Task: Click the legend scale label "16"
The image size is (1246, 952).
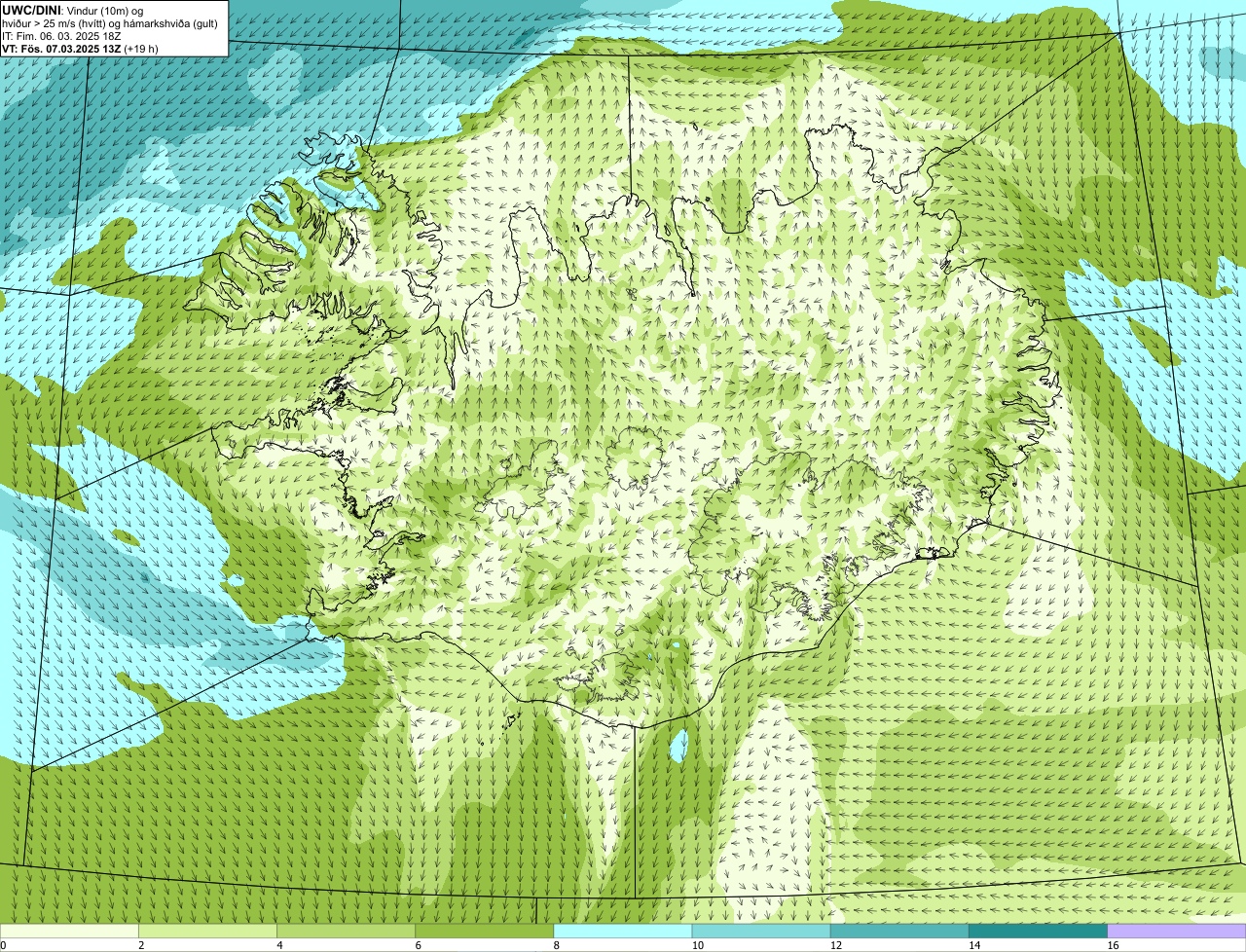Action: click(x=1113, y=945)
